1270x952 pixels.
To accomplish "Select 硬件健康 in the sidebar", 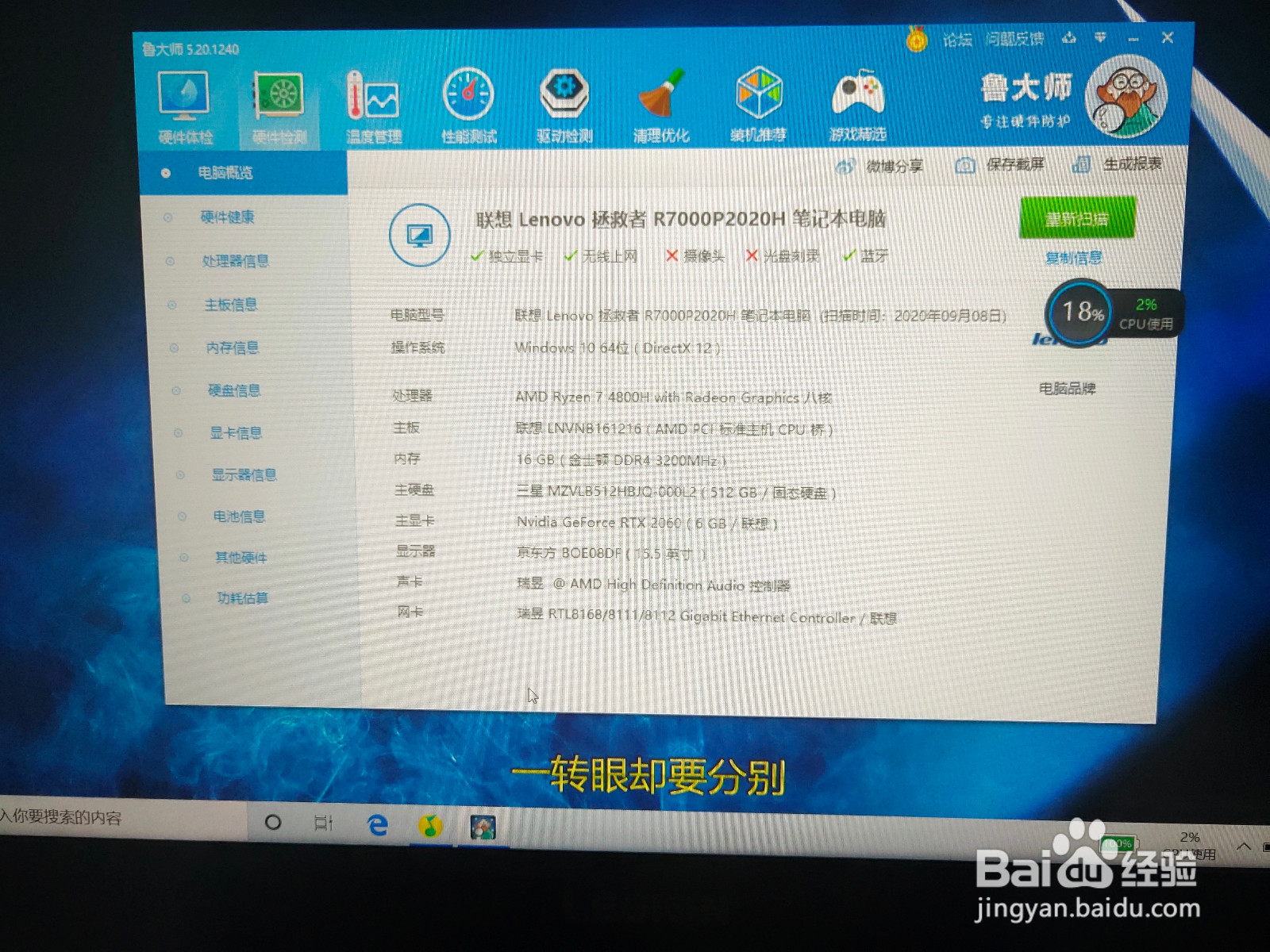I will pos(227,217).
